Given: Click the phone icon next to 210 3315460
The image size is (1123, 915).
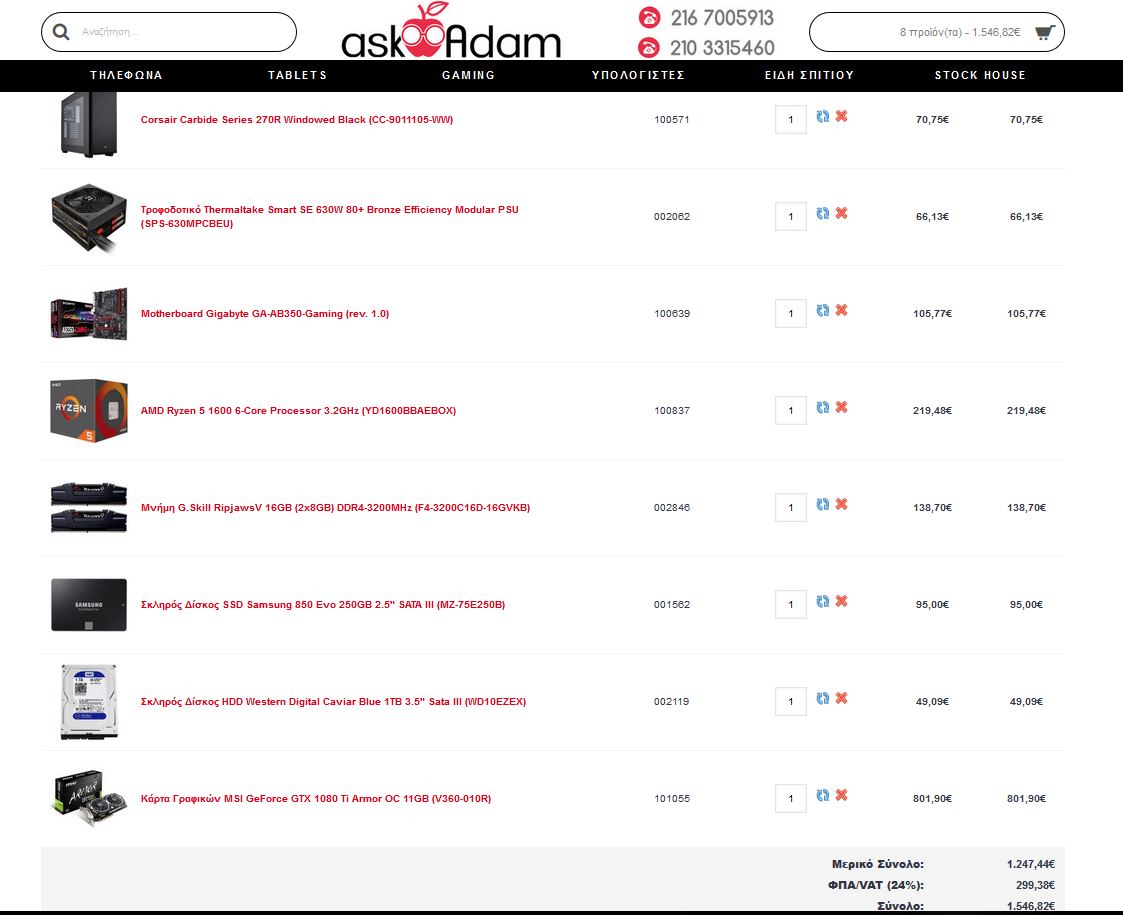Looking at the screenshot, I should click(x=649, y=47).
